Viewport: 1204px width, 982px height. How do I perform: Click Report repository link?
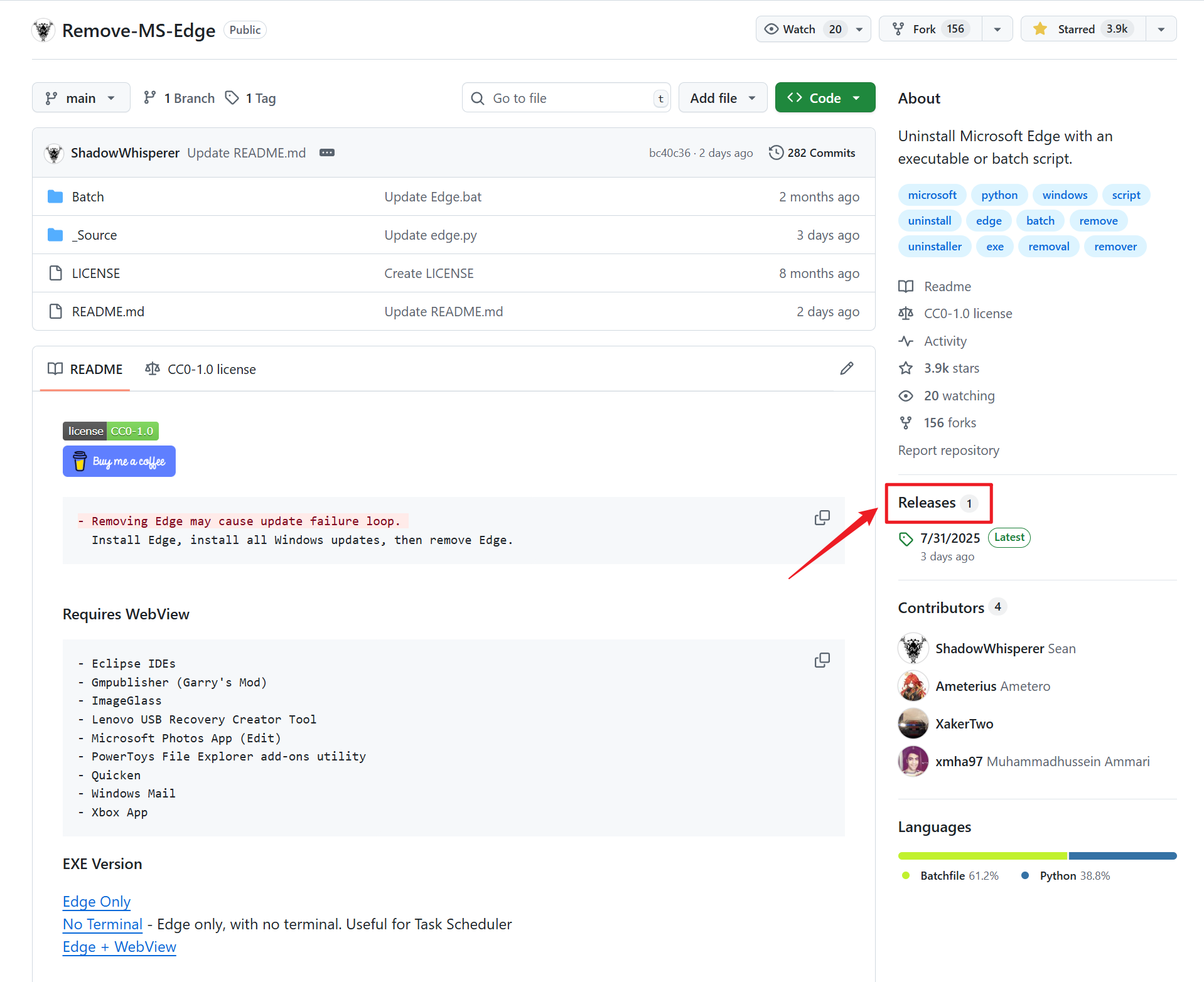point(949,451)
